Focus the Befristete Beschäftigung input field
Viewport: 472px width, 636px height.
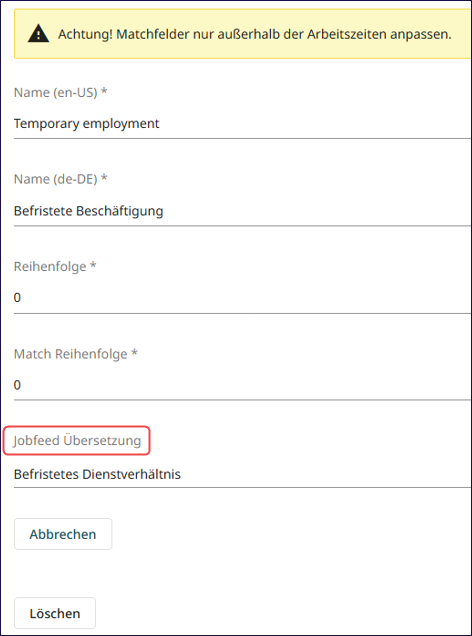(242, 211)
